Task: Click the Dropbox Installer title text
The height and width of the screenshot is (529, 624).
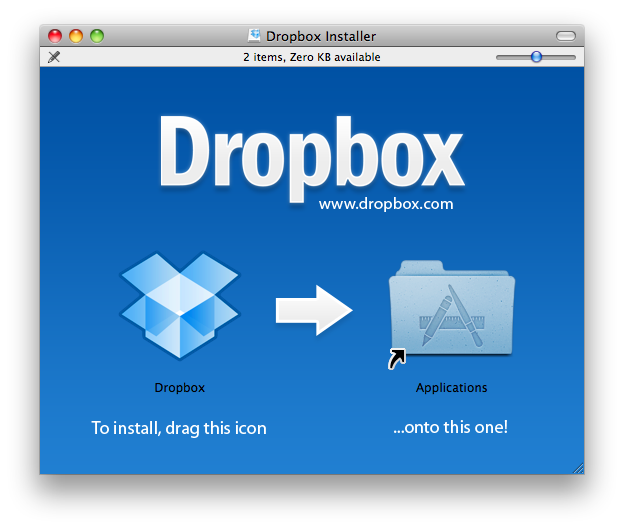Action: (x=321, y=36)
